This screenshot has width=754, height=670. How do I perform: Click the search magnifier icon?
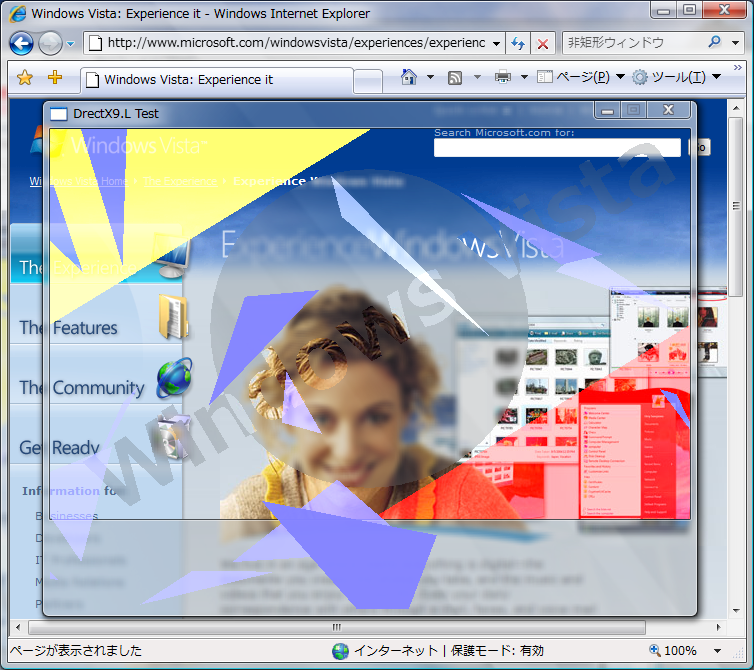714,43
